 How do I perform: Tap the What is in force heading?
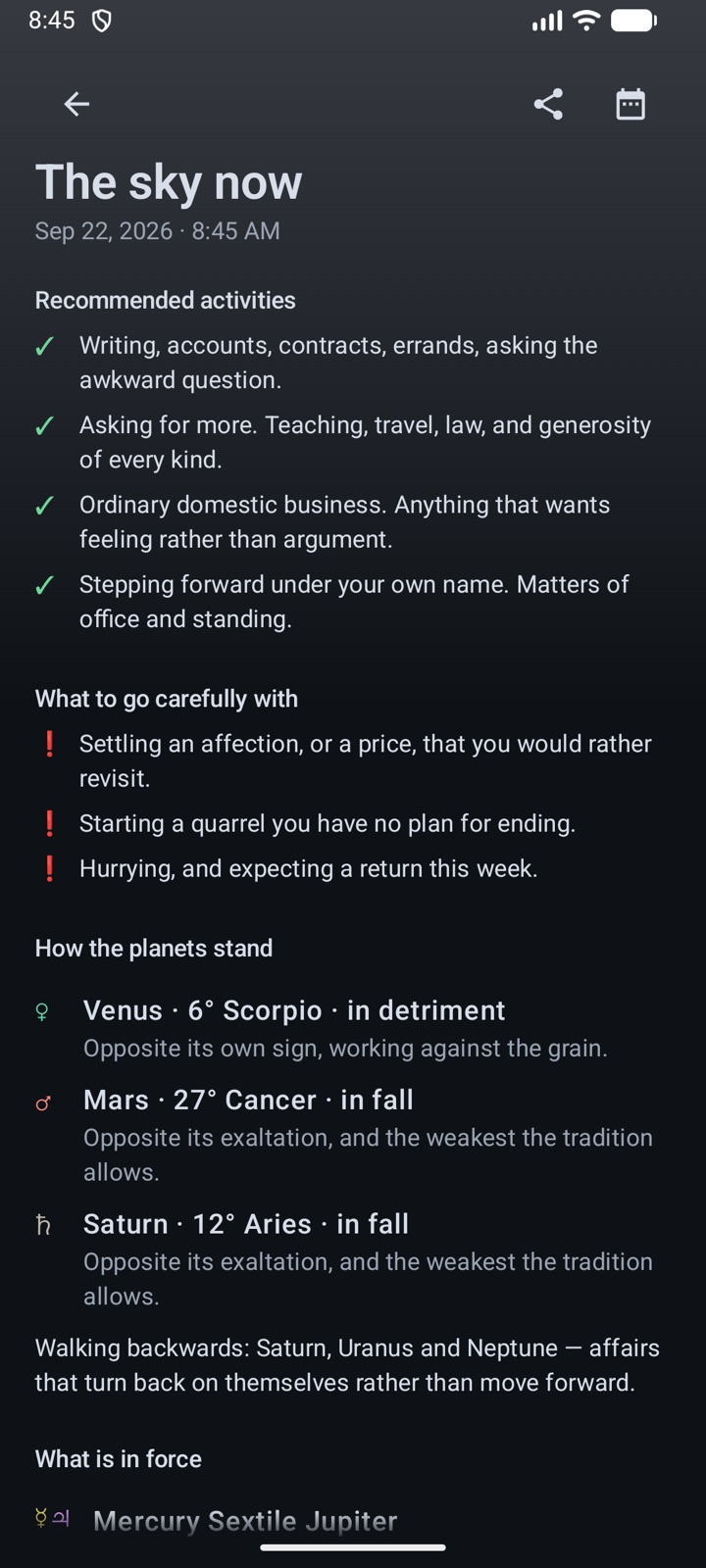(119, 1459)
